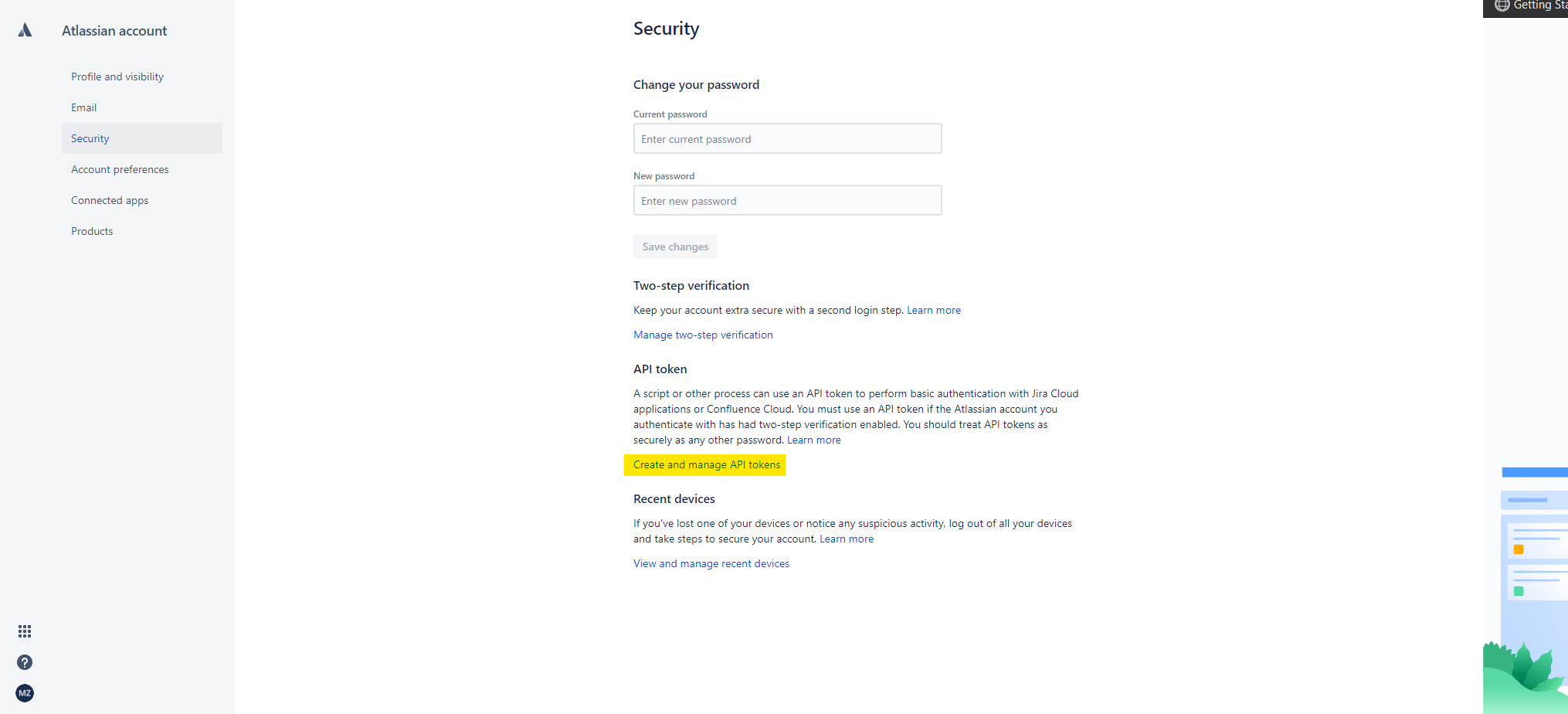Click Learn more about API tokens

(813, 440)
